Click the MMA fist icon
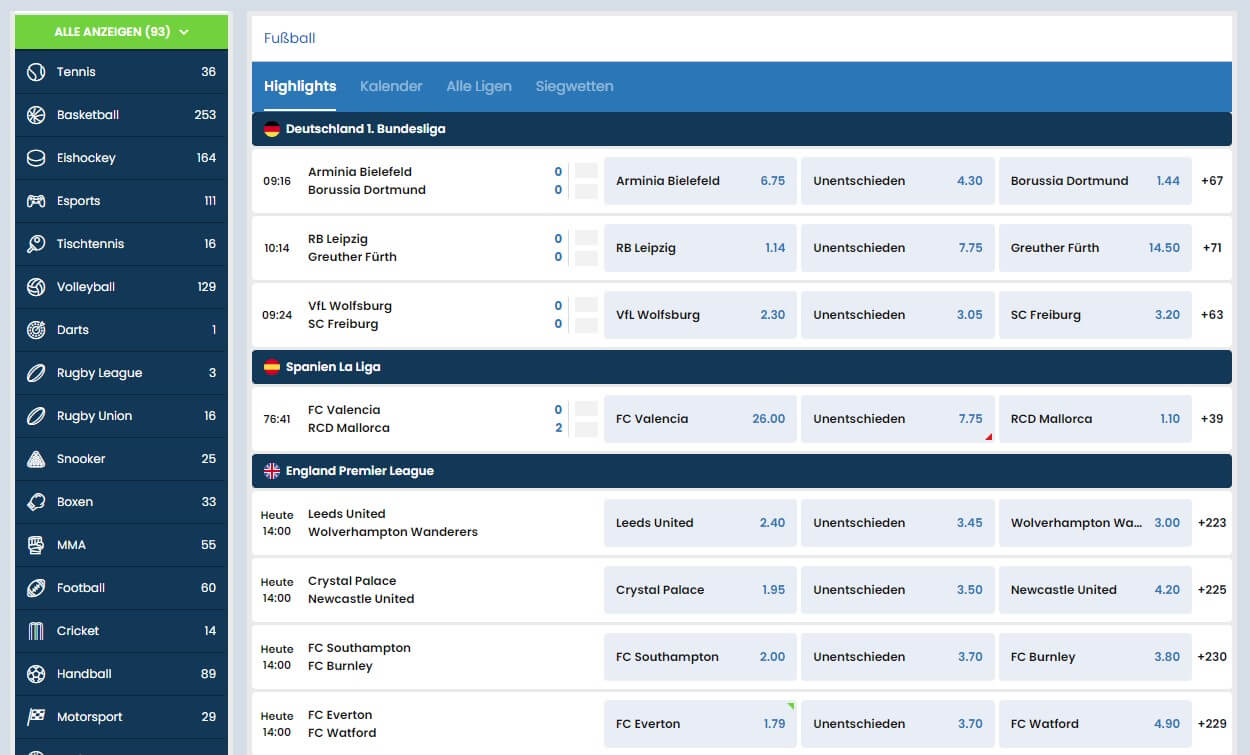This screenshot has width=1250, height=755. pos(36,545)
